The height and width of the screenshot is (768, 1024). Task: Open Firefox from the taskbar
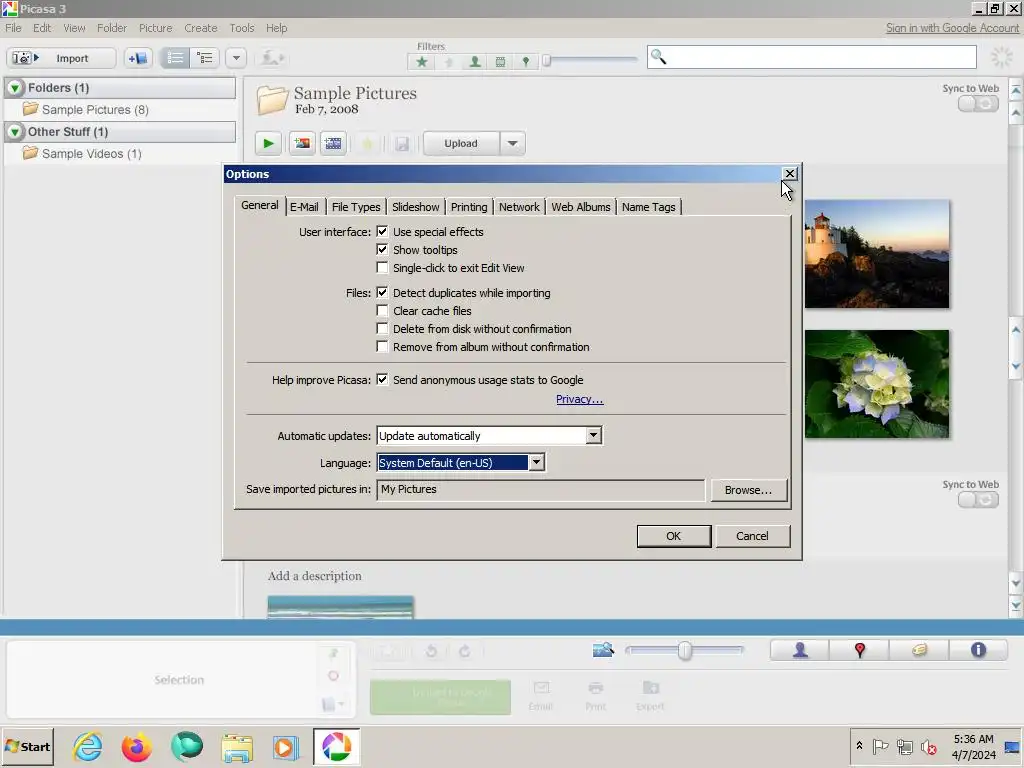coord(136,747)
